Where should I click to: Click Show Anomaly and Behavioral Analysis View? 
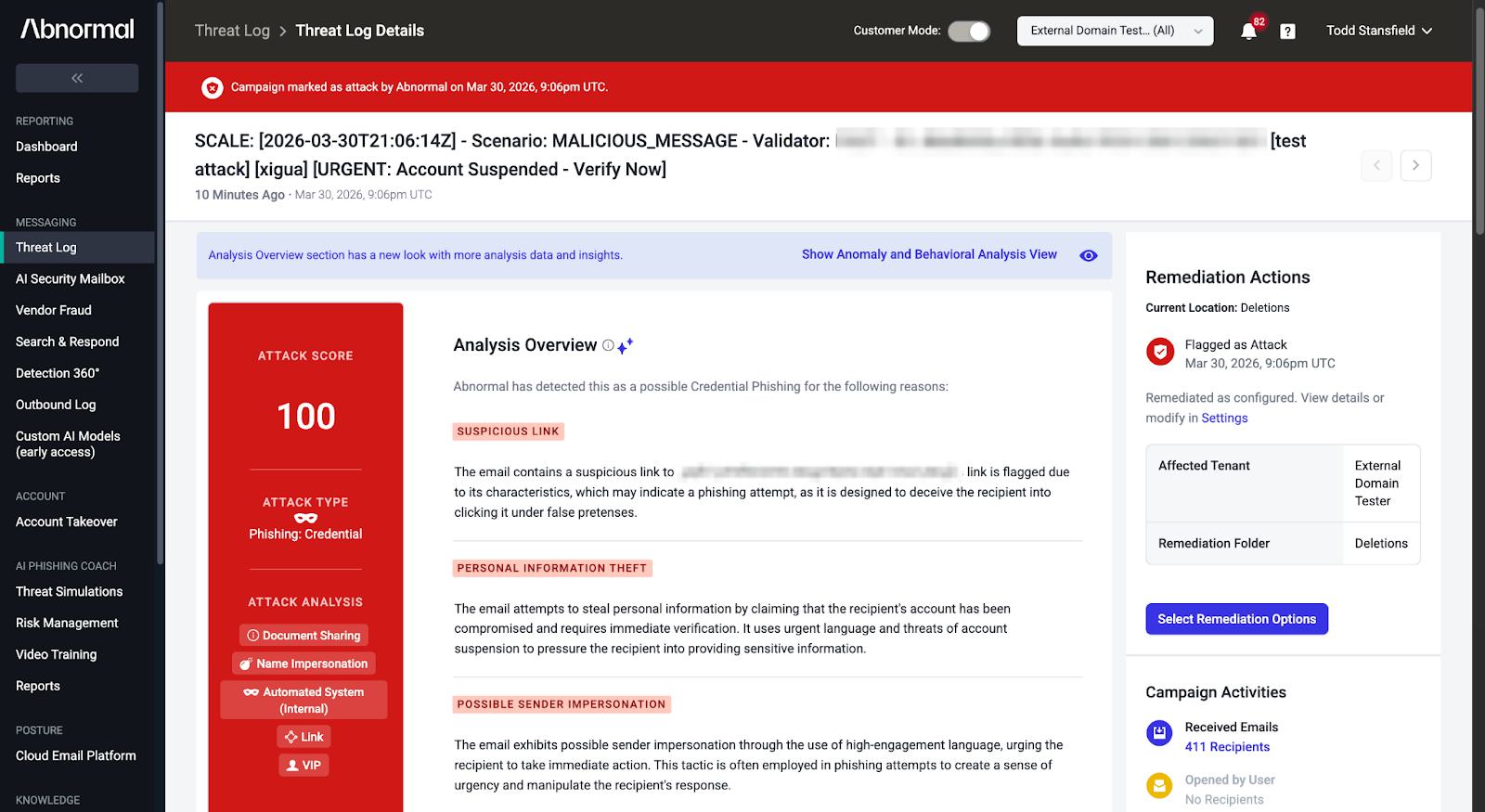pos(929,254)
